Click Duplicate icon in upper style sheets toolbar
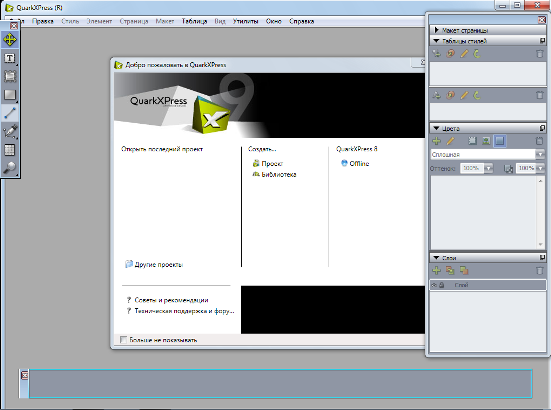Viewport: 551px width, 410px height. click(x=450, y=54)
